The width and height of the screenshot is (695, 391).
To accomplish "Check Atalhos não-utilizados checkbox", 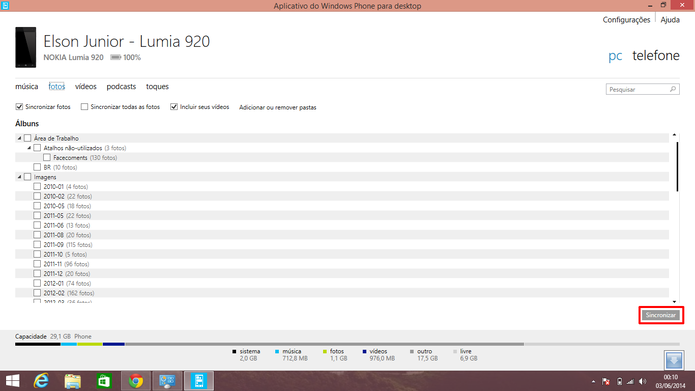I will [37, 148].
